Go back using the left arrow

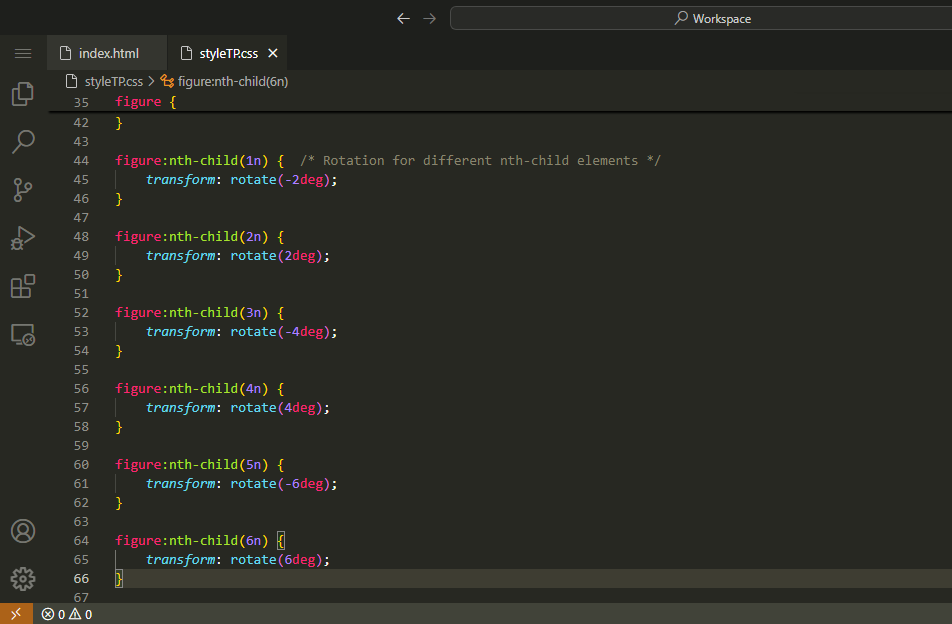point(403,18)
